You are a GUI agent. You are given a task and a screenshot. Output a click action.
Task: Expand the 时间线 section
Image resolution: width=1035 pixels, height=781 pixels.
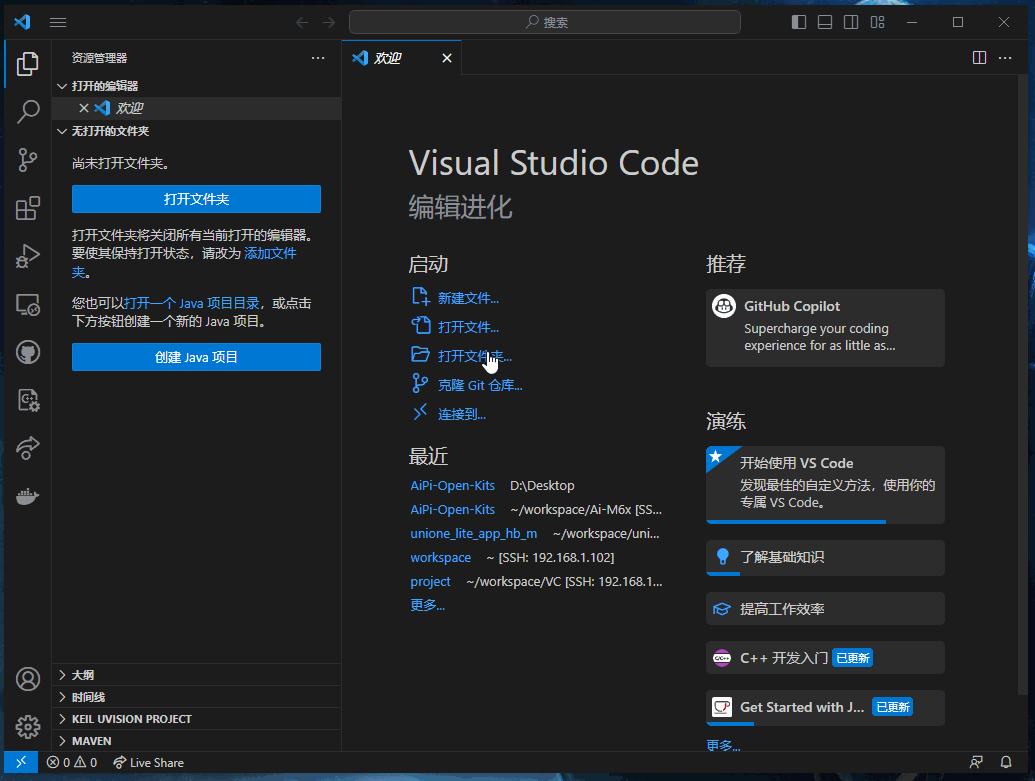[x=196, y=697]
